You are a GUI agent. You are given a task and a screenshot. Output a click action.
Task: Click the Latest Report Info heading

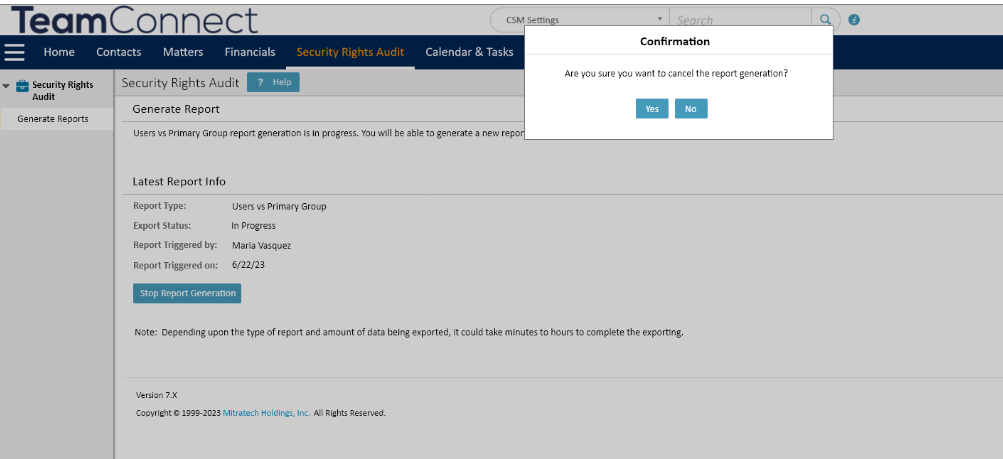pyautogui.click(x=179, y=182)
